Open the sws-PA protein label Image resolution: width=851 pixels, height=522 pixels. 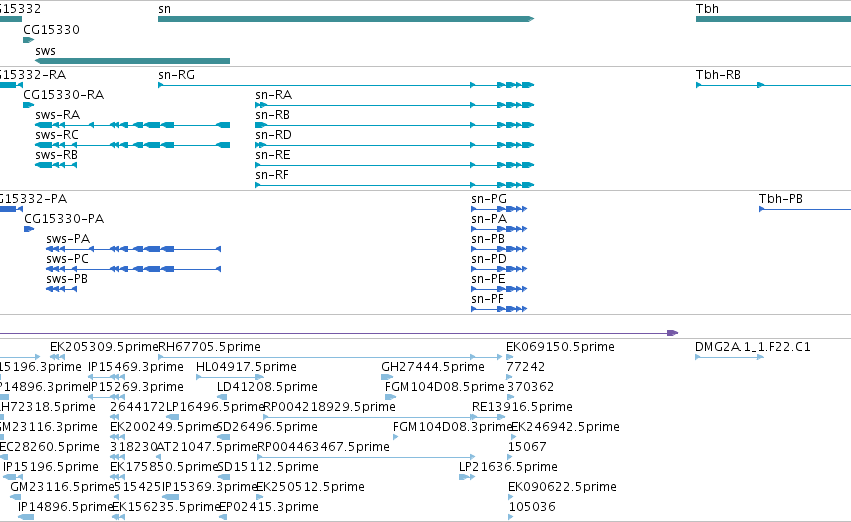click(x=68, y=239)
